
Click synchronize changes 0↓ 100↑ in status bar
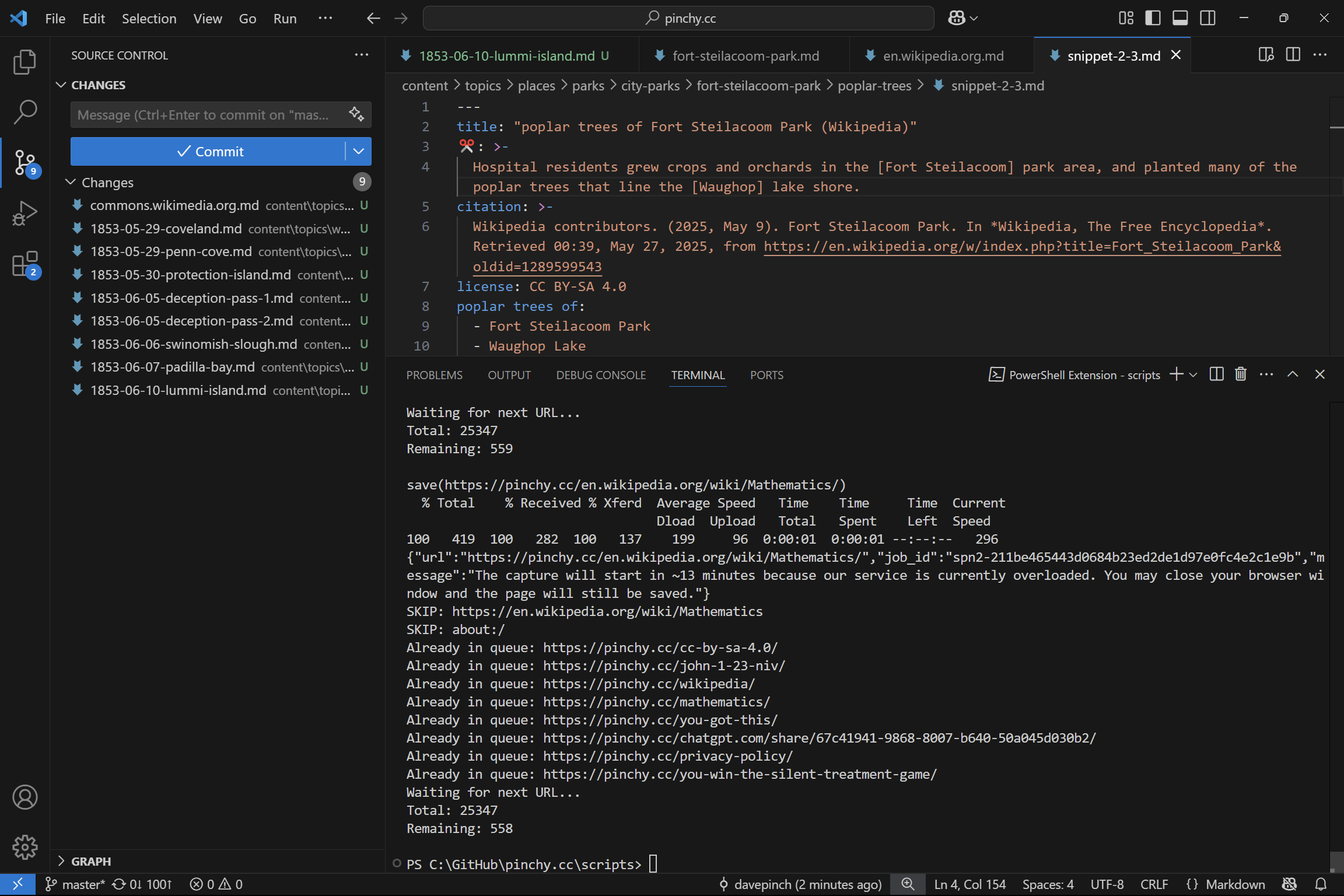(x=142, y=884)
